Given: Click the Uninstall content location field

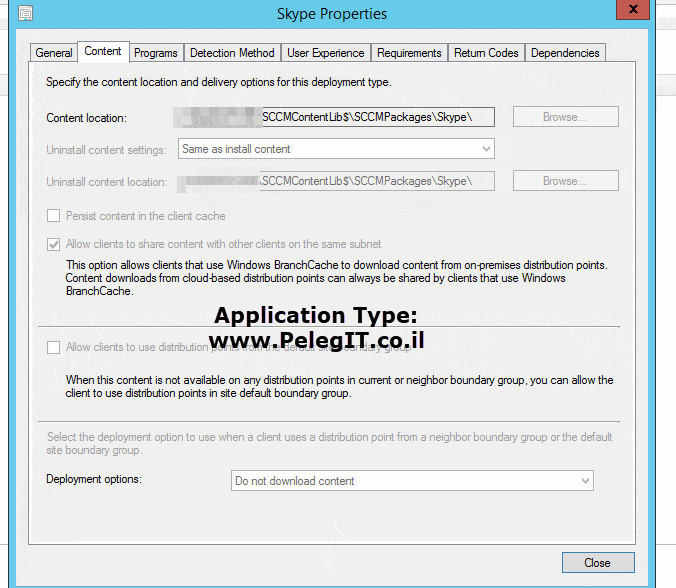Looking at the screenshot, I should [x=336, y=181].
